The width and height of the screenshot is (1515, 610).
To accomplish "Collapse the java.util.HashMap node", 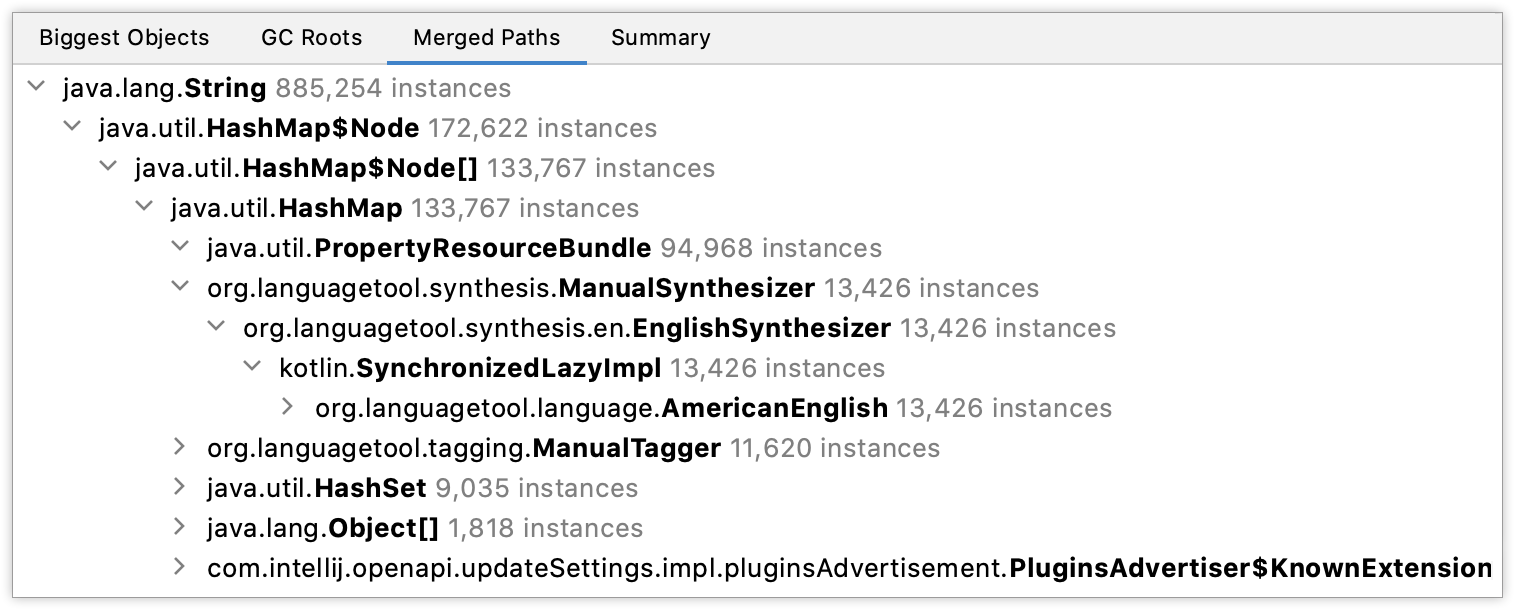I will (x=143, y=208).
